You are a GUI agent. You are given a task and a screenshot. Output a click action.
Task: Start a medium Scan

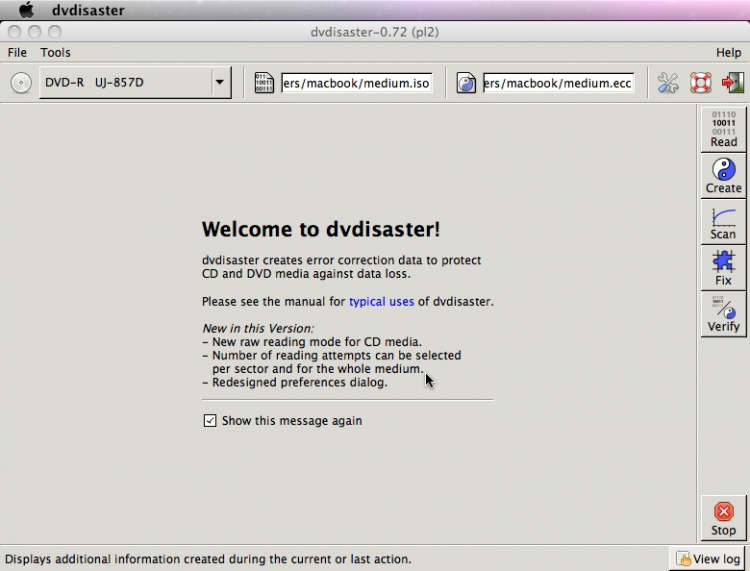click(x=723, y=222)
